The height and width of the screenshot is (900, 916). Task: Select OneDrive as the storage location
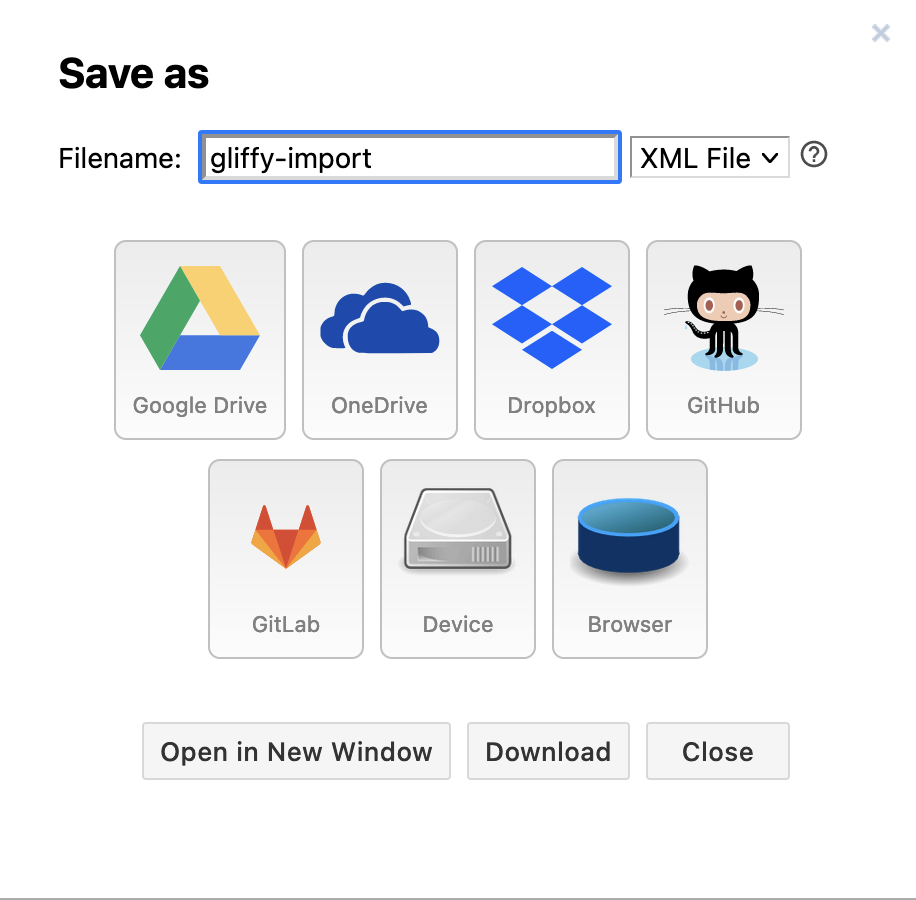(379, 340)
